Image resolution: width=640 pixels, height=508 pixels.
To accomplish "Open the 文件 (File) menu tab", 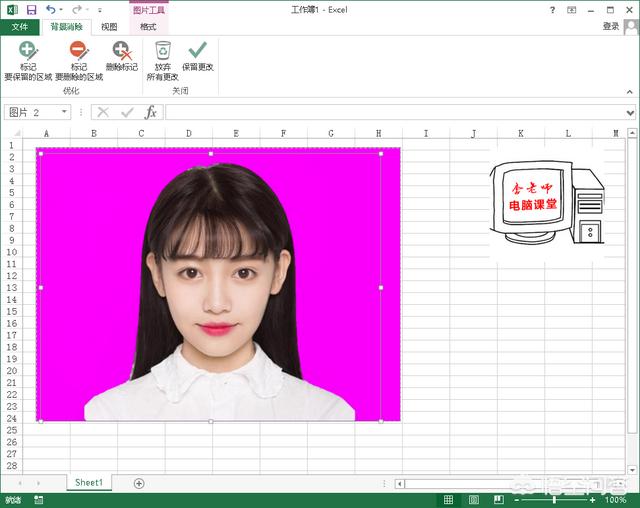I will coord(19,27).
